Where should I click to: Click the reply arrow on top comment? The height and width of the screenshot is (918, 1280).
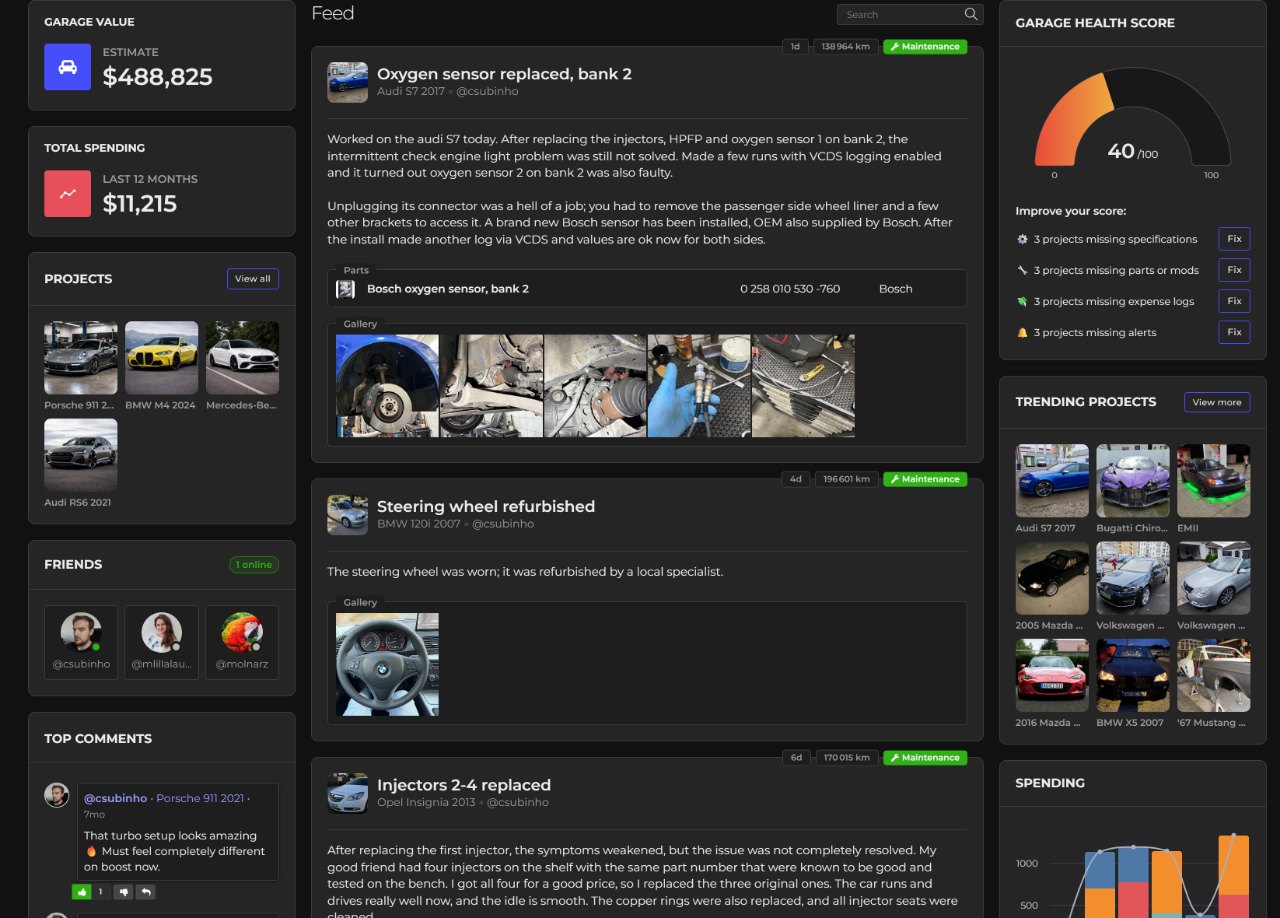146,891
